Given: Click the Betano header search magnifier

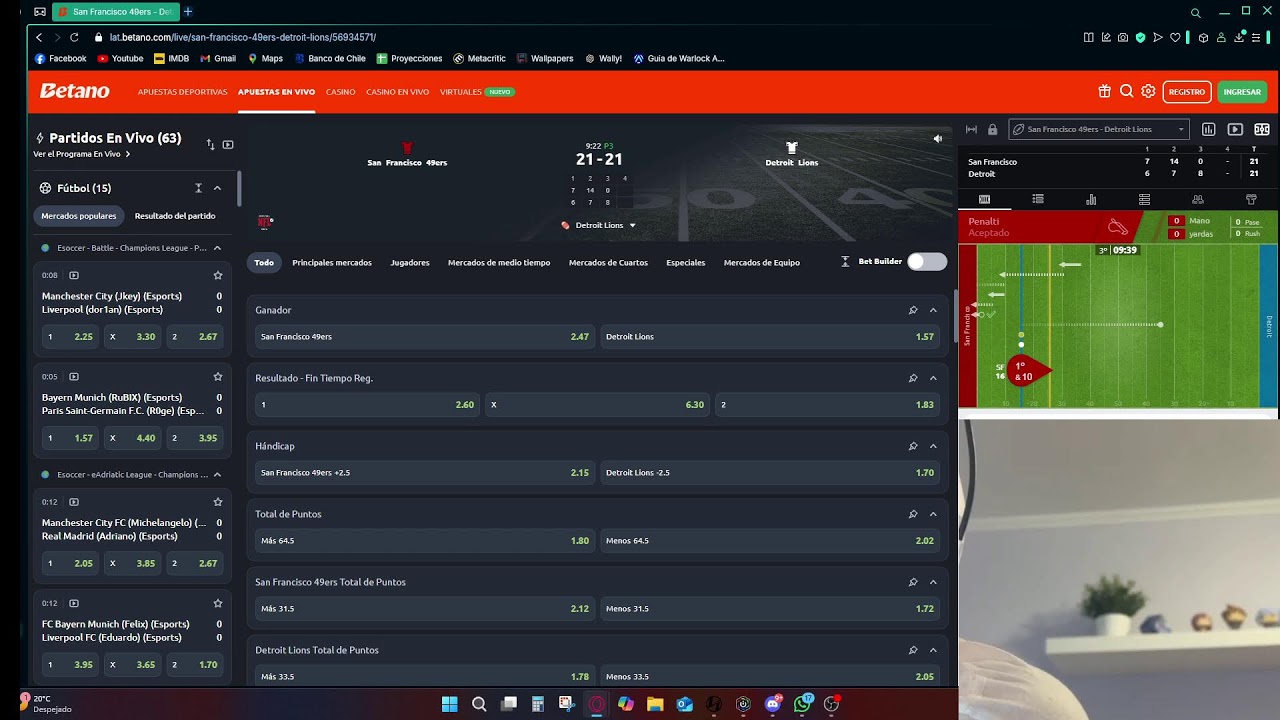Looking at the screenshot, I should tap(1126, 91).
